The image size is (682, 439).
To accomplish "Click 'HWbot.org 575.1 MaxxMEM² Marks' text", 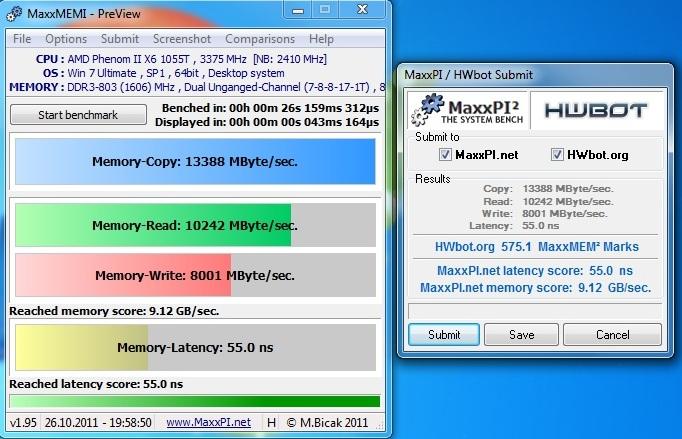I will coord(537,247).
